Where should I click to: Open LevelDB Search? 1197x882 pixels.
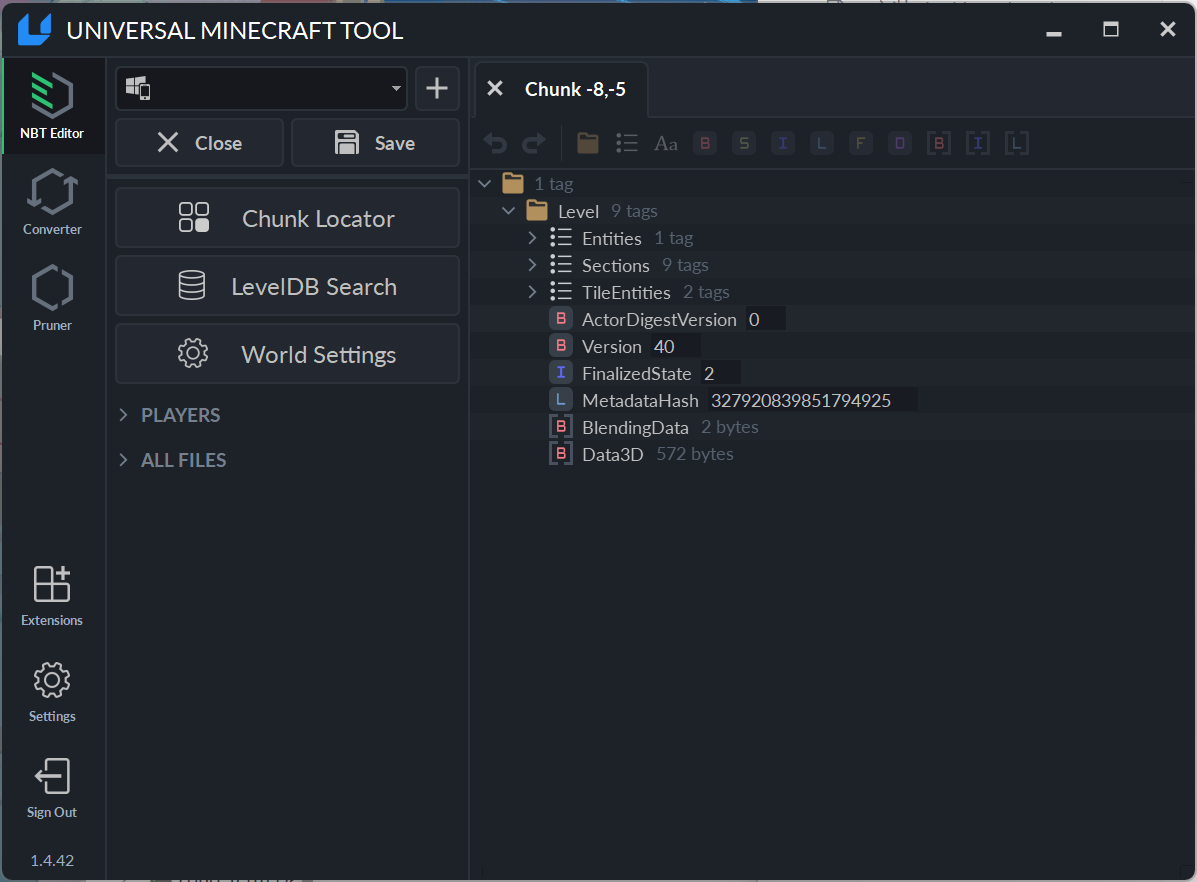[287, 286]
